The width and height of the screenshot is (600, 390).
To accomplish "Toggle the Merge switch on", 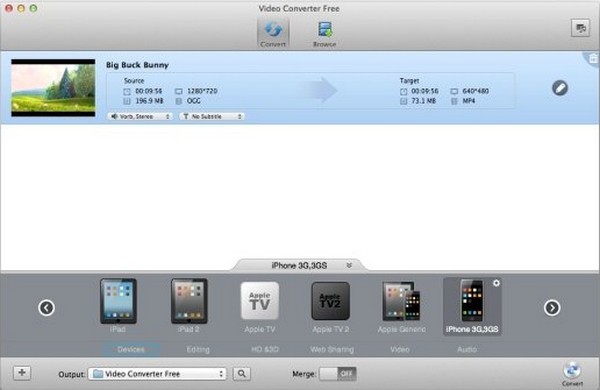I will (x=338, y=374).
